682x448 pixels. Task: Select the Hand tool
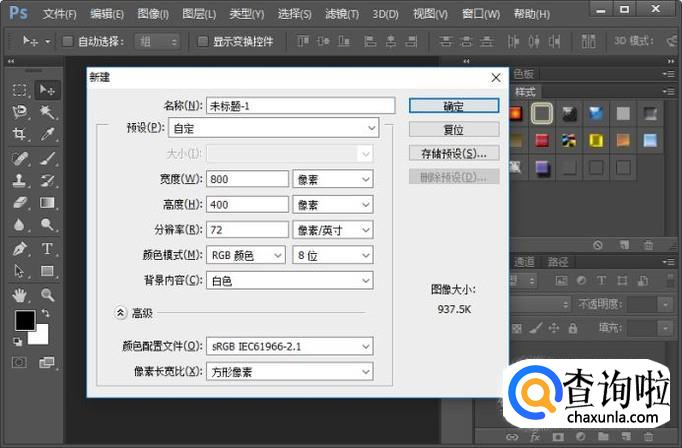point(19,295)
